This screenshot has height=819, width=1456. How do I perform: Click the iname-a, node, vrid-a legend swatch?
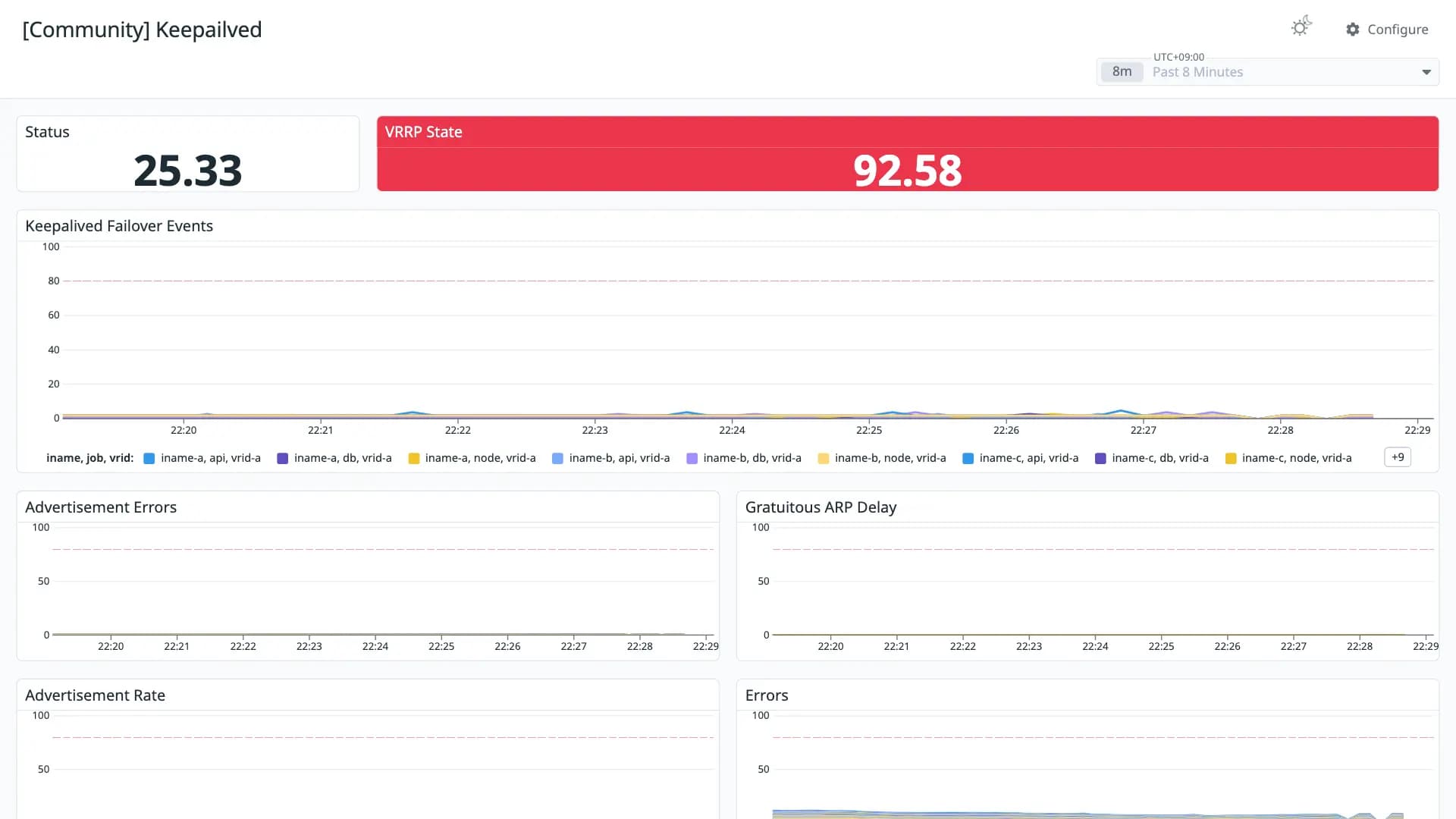pos(414,458)
